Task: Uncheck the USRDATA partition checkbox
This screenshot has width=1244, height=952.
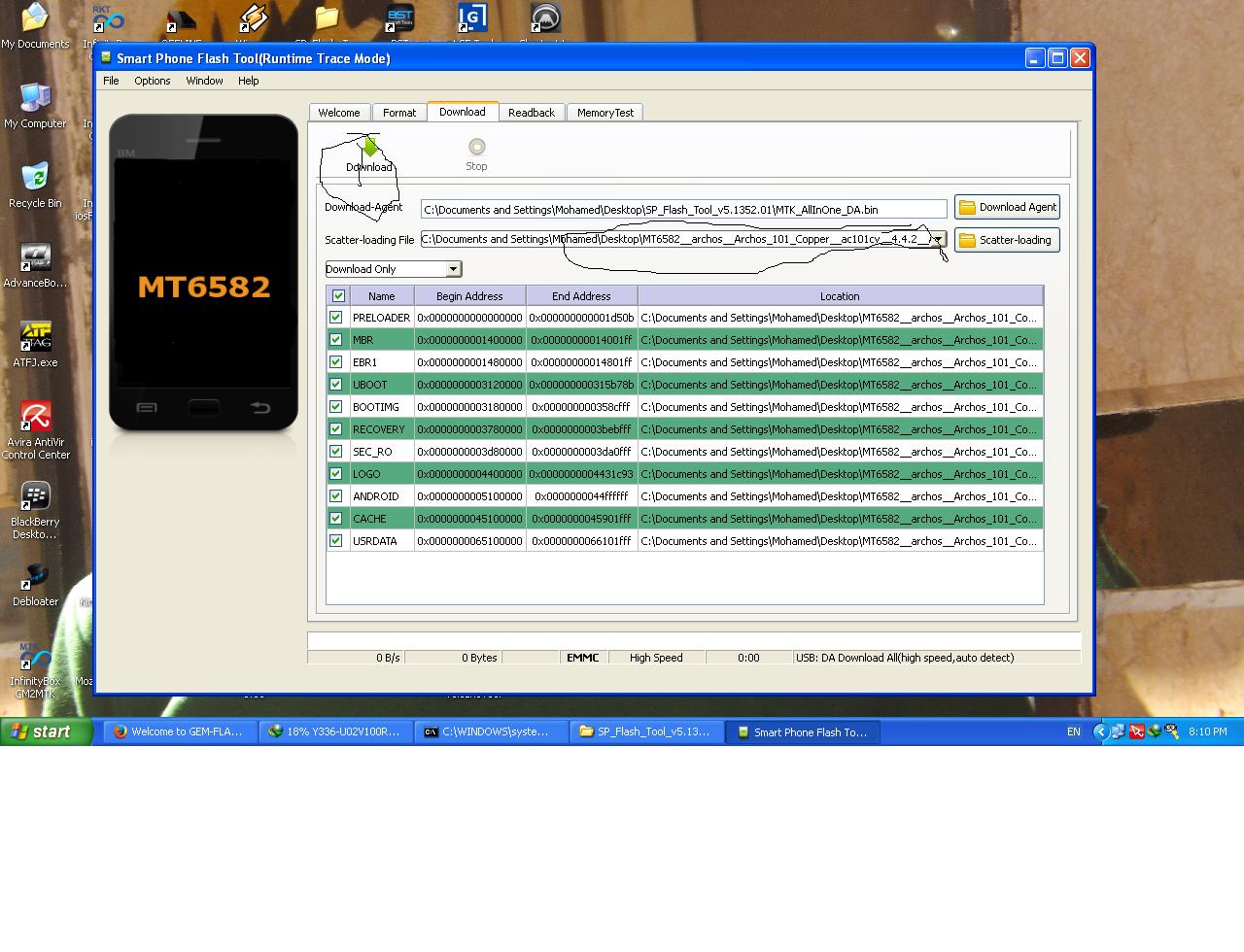Action: click(336, 541)
